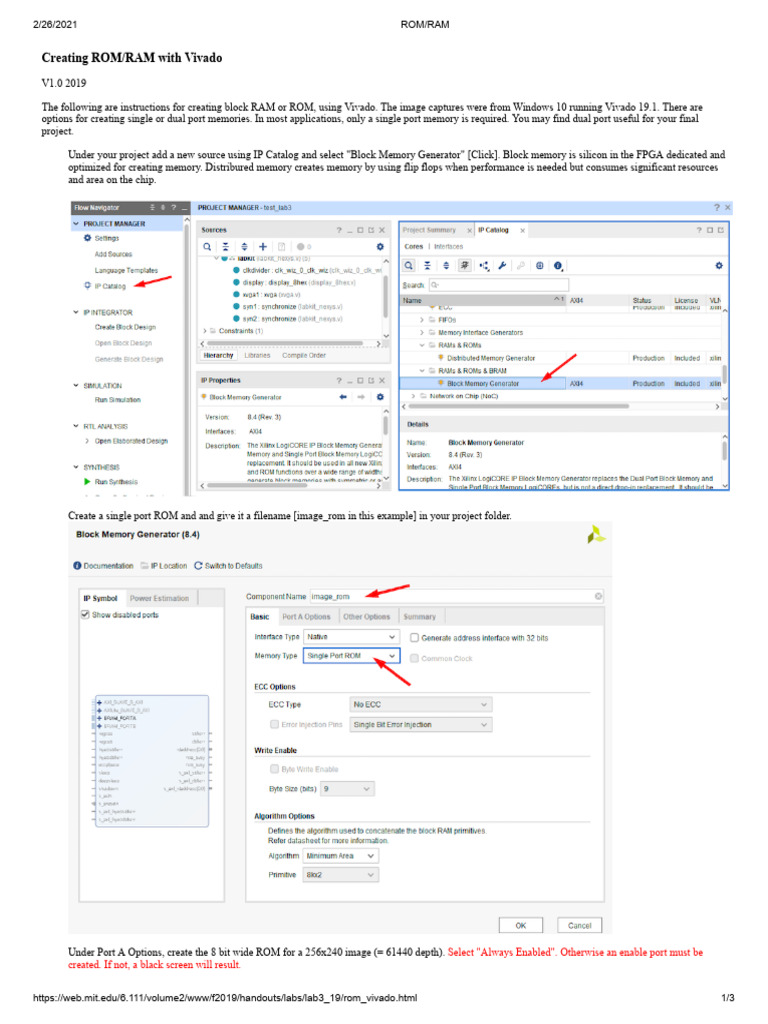The image size is (768, 1024).
Task: Click the IP Catalog hierarchy filter icon
Action: click(483, 266)
